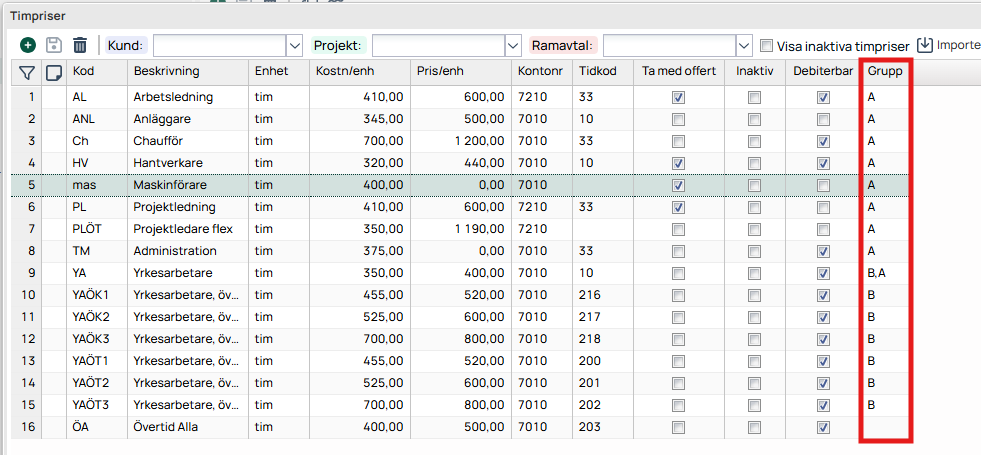The height and width of the screenshot is (455, 981).
Task: Open the Kund dropdown list
Action: tap(294, 45)
